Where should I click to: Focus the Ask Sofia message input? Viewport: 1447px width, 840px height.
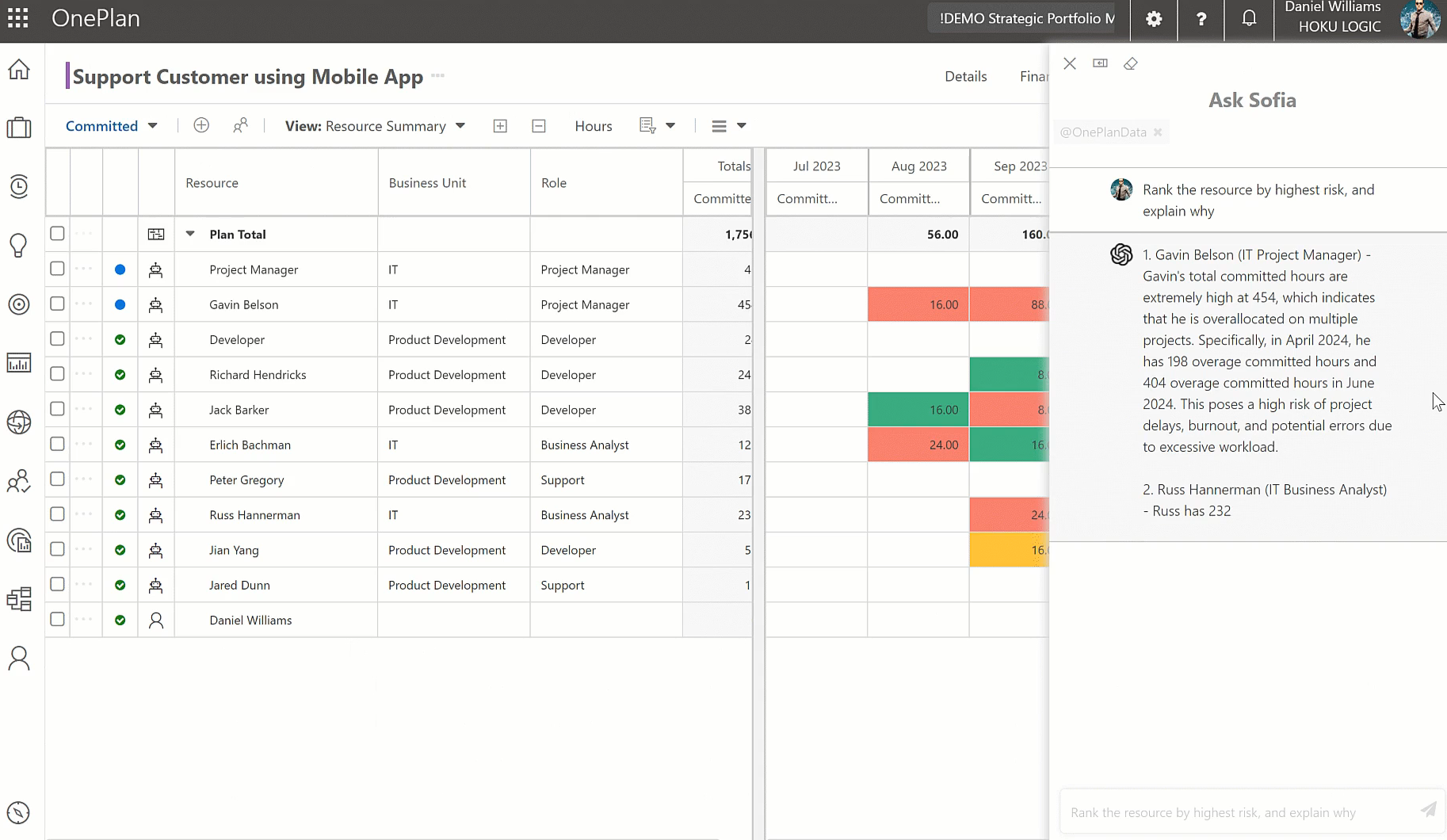coord(1238,812)
